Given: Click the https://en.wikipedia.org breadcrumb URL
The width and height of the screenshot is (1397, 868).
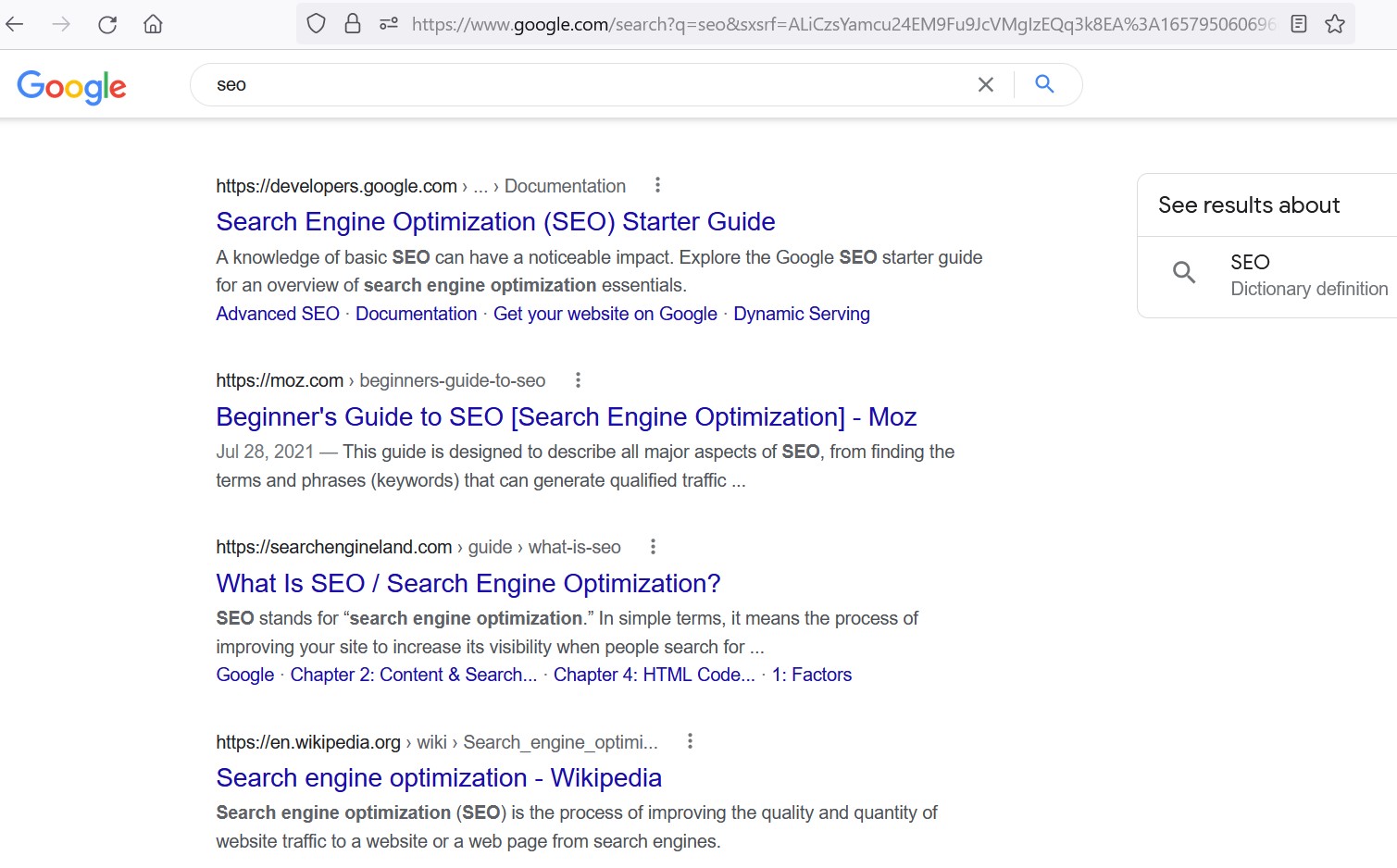Looking at the screenshot, I should point(308,742).
